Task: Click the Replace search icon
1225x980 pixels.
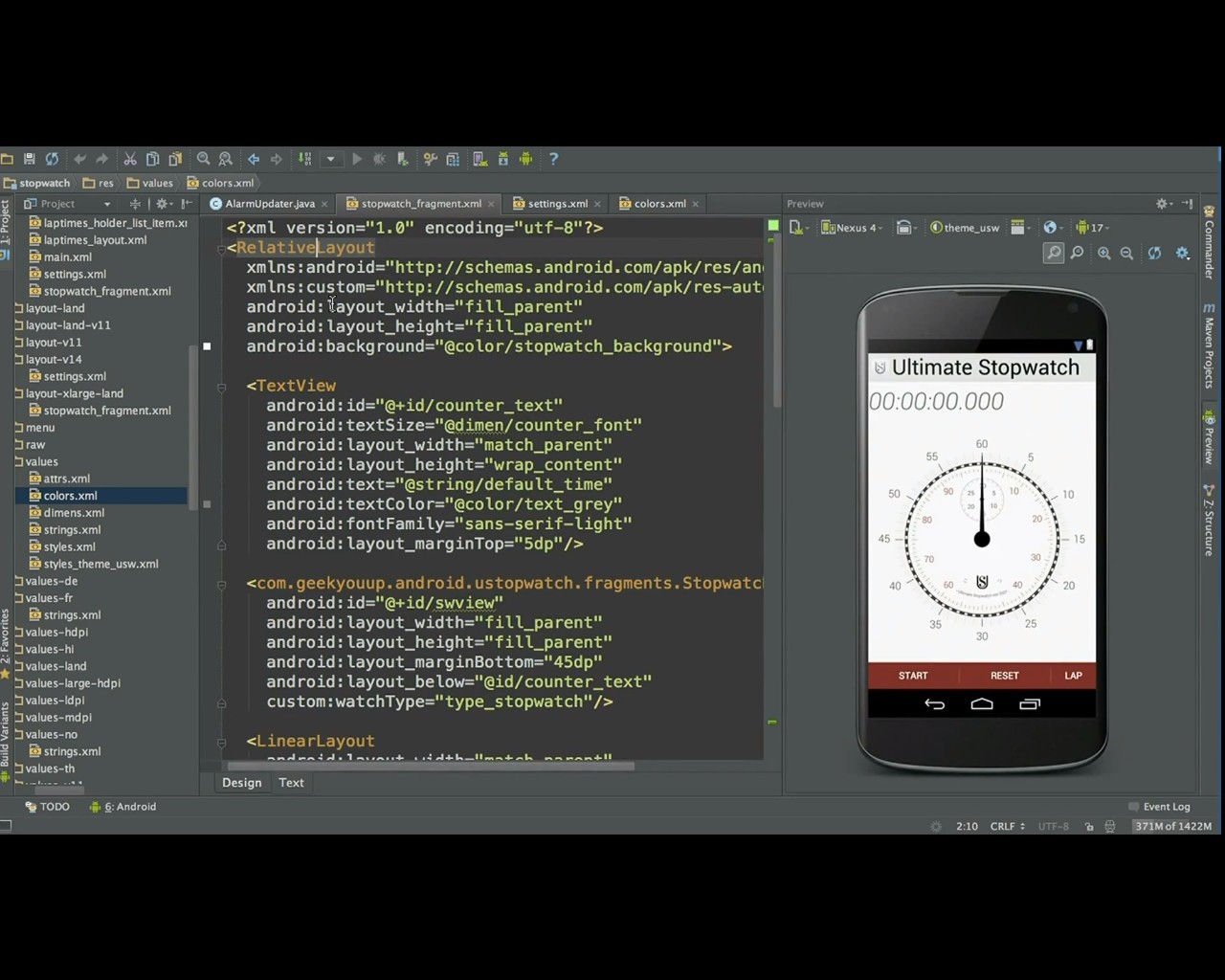Action: point(226,159)
